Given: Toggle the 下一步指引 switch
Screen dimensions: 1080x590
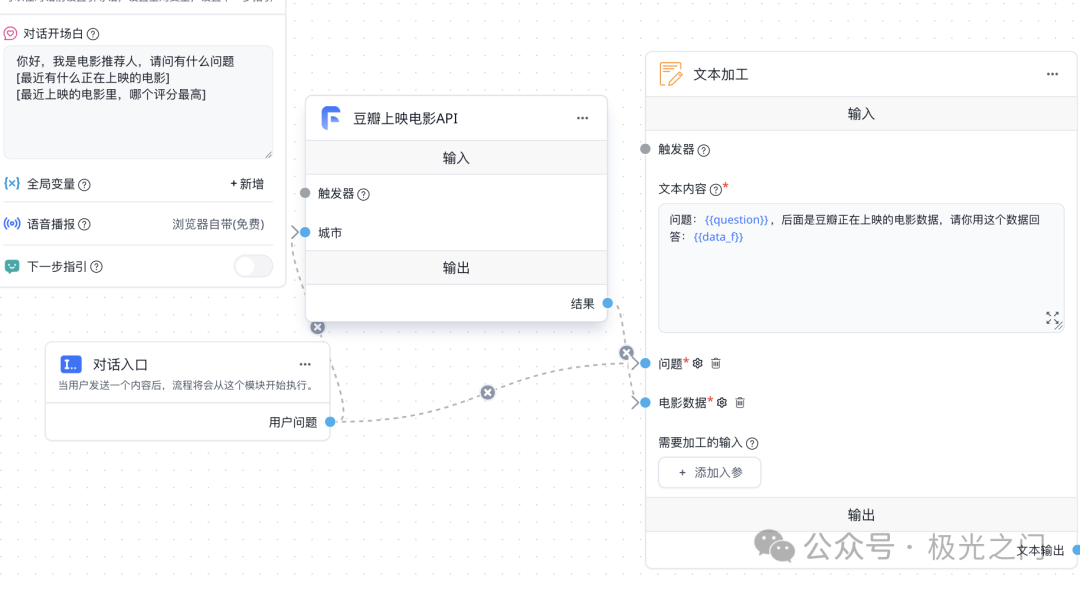Looking at the screenshot, I should pyautogui.click(x=253, y=266).
